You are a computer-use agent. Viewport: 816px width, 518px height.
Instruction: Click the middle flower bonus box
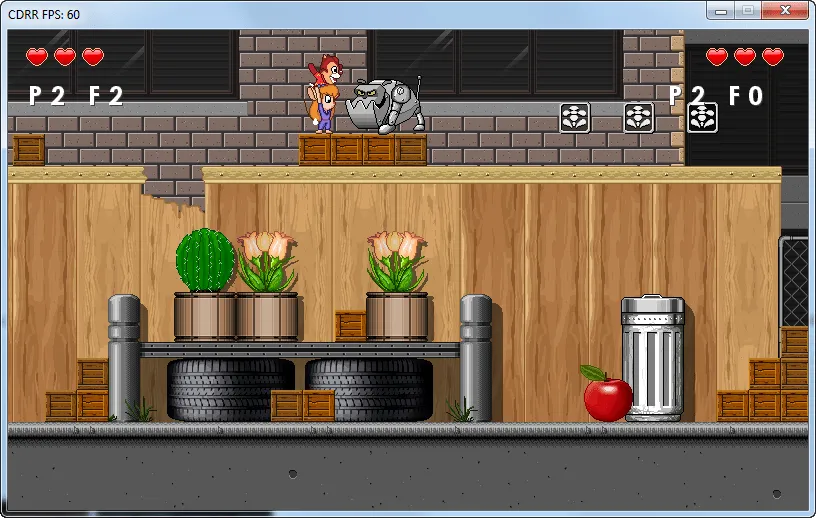(639, 118)
